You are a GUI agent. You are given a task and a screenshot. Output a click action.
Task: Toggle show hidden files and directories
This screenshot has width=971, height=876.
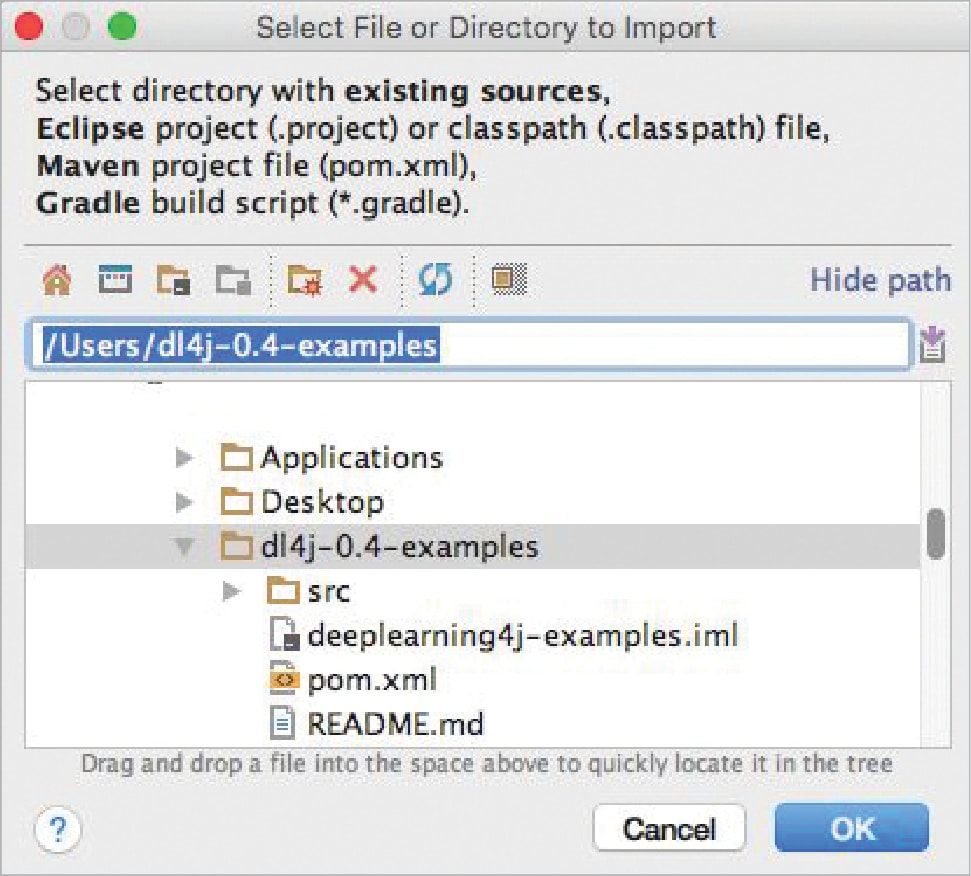(x=509, y=281)
